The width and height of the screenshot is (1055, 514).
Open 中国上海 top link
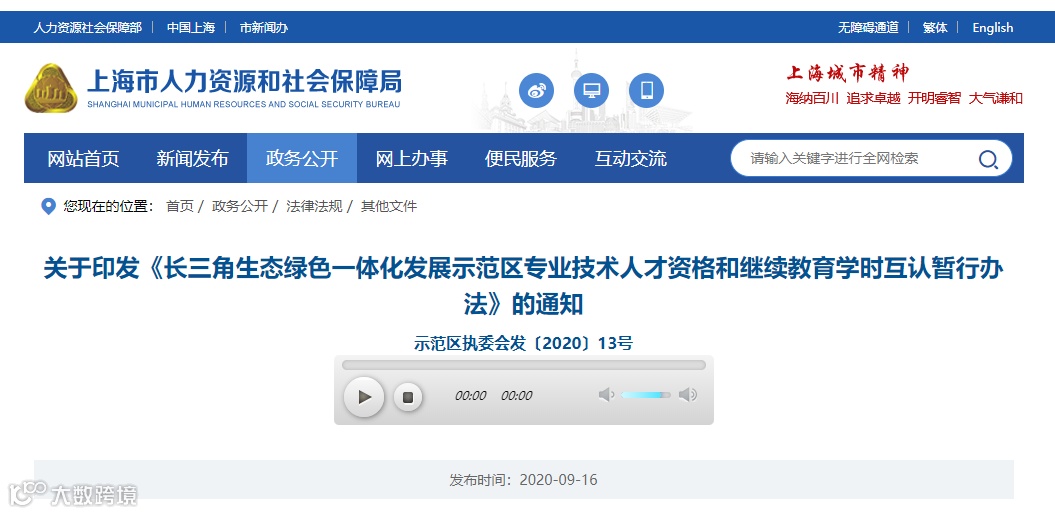coord(191,28)
